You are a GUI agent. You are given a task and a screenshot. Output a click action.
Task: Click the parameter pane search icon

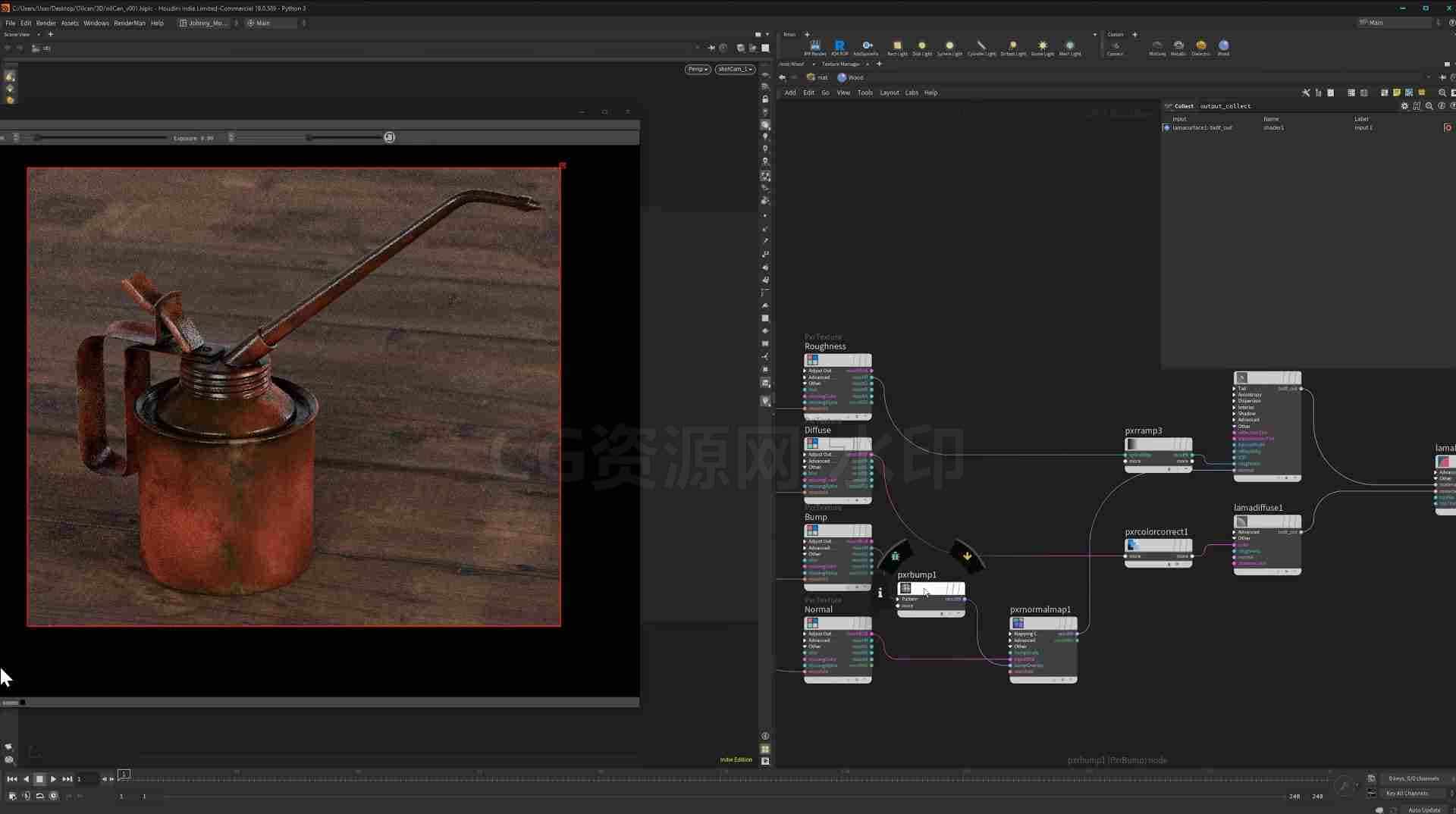pos(1429,106)
